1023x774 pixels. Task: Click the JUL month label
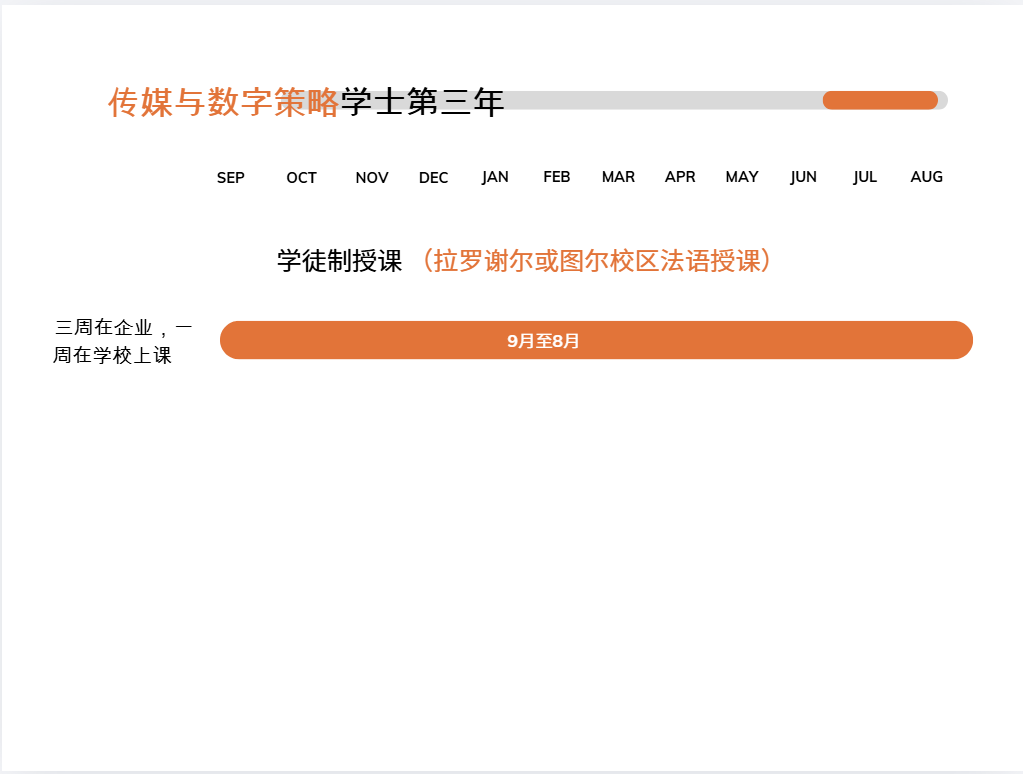[865, 177]
